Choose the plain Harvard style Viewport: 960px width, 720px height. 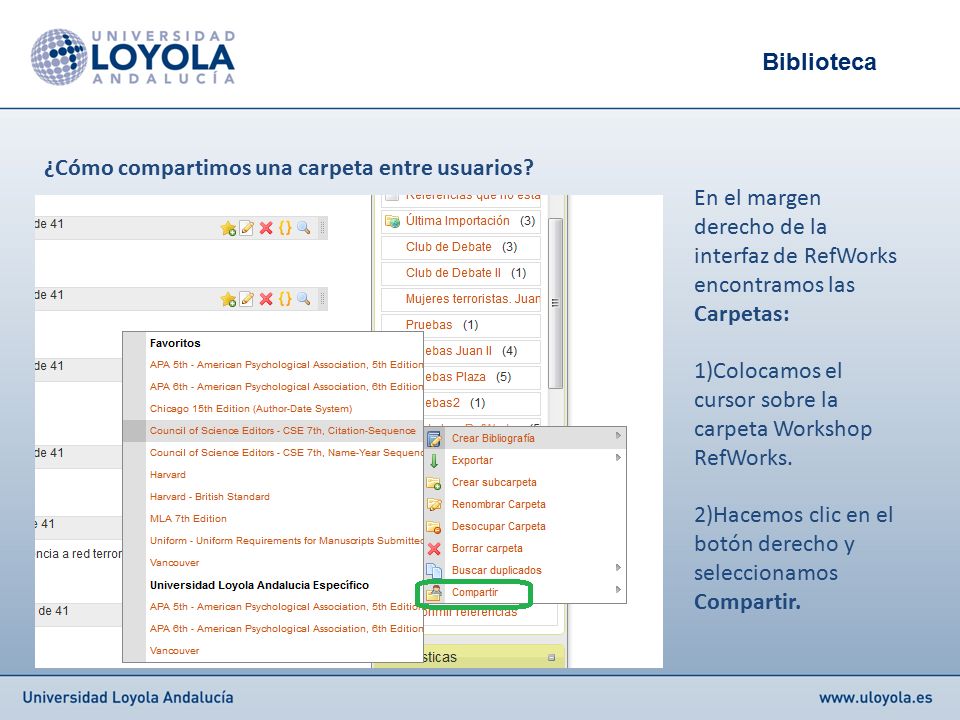168,475
